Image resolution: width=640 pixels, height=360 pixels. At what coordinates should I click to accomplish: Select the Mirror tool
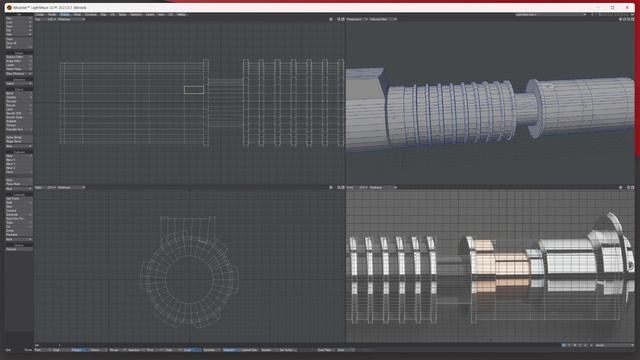click(19, 156)
